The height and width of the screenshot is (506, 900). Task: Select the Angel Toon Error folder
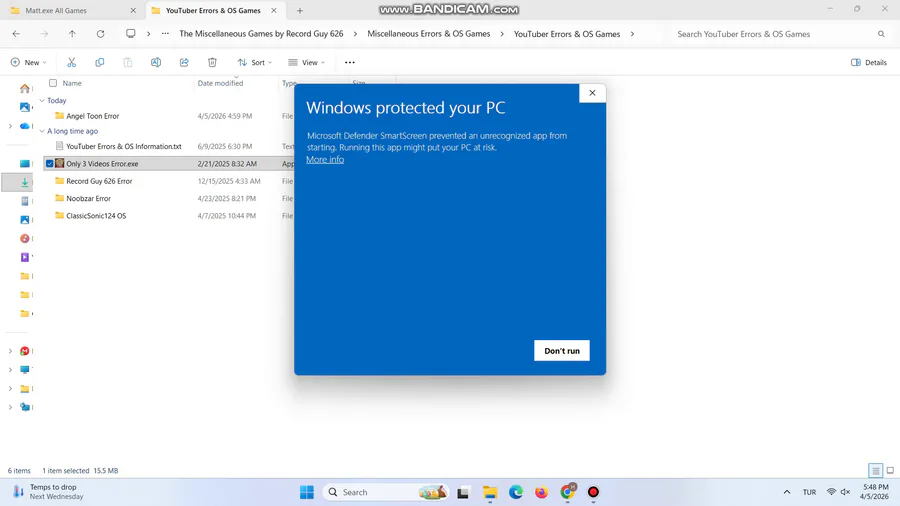coord(92,116)
